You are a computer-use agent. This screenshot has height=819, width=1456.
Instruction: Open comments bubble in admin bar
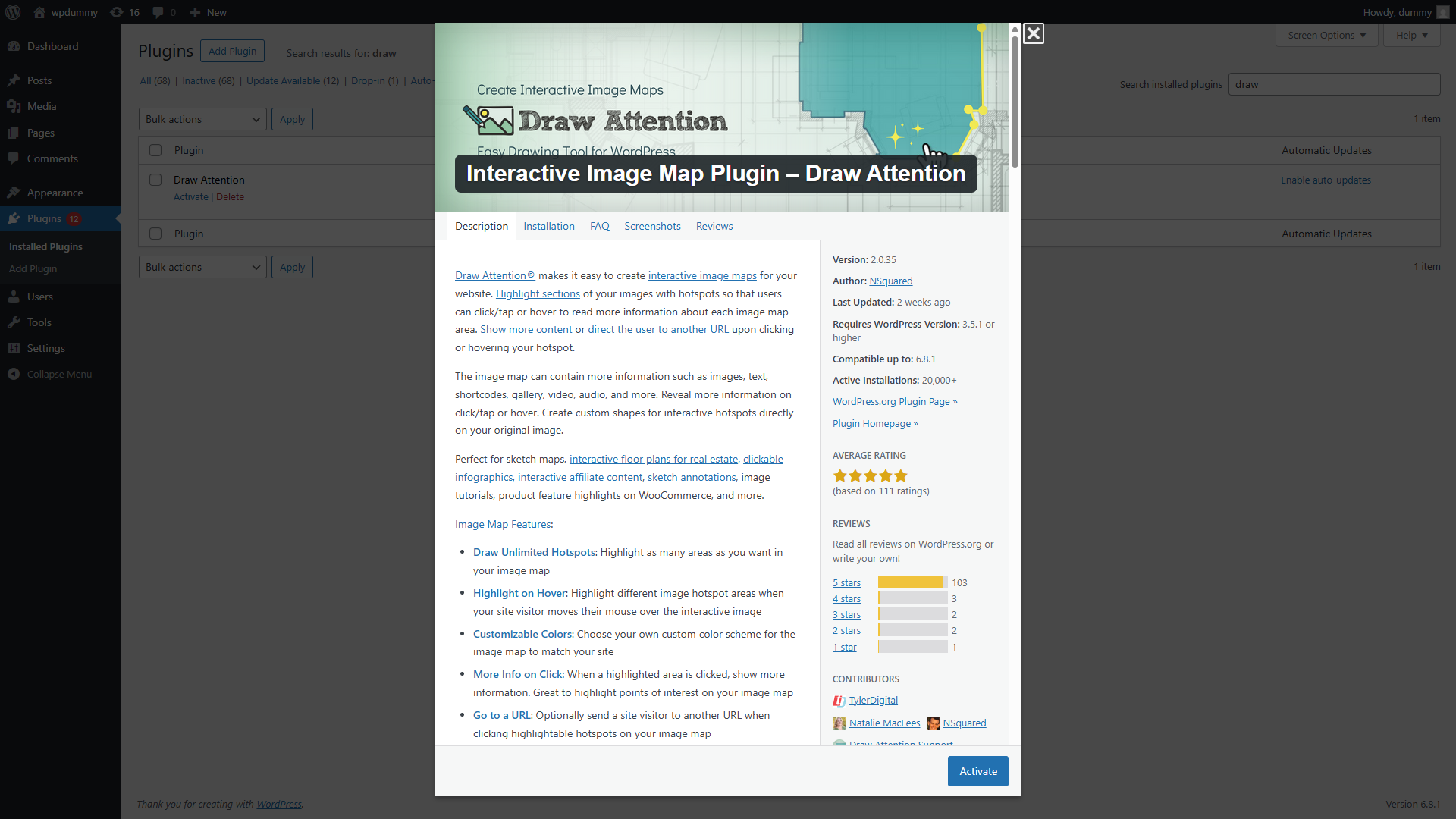(x=158, y=12)
